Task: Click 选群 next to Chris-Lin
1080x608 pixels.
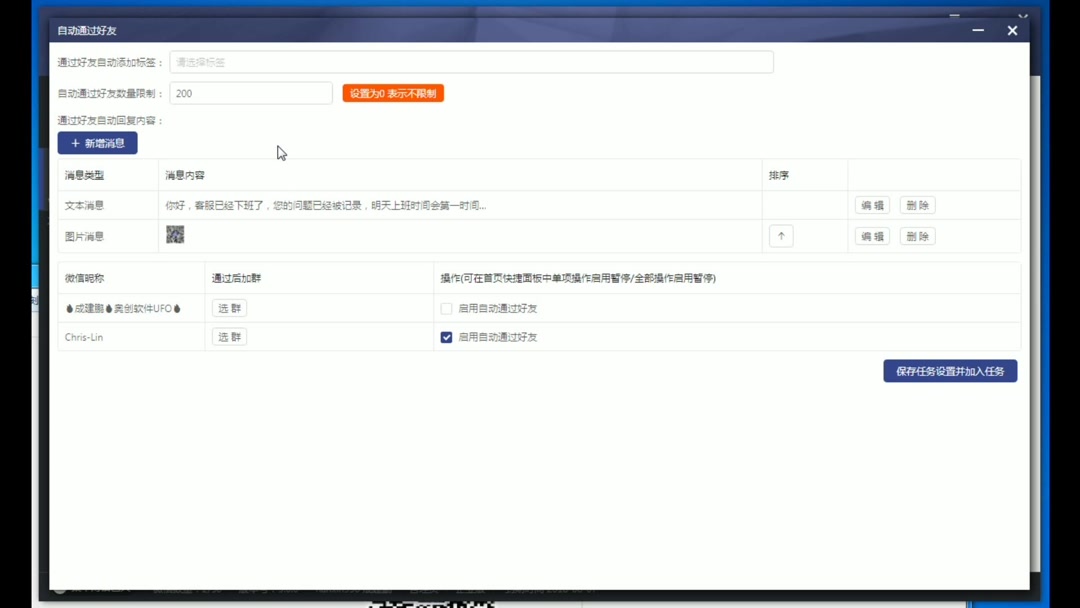Action: point(228,337)
